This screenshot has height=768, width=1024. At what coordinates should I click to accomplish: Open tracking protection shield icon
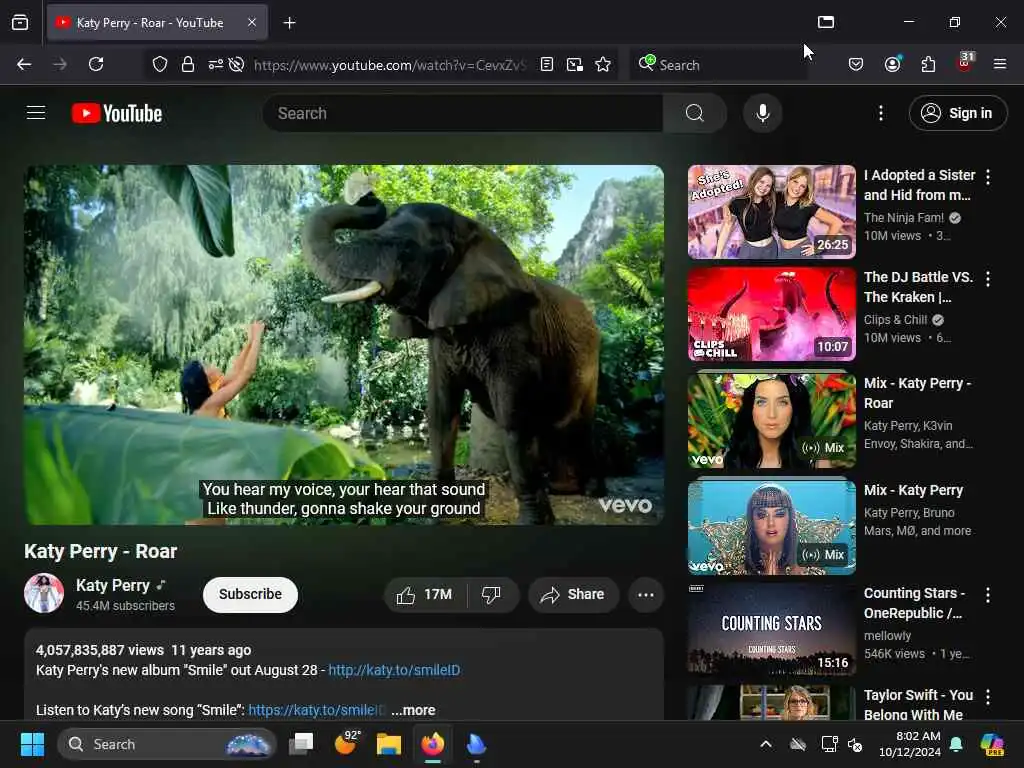160,64
